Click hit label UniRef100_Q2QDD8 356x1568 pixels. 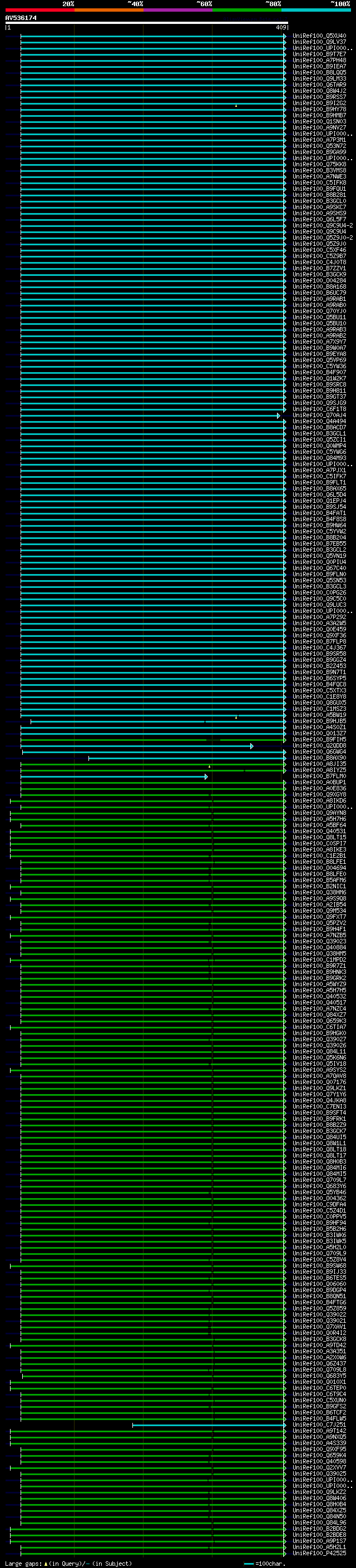click(x=319, y=746)
